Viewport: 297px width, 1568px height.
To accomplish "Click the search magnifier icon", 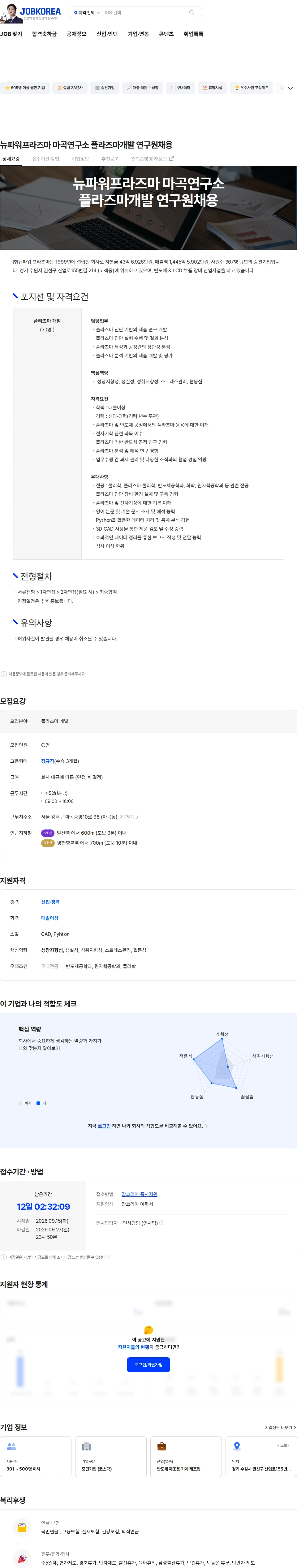I will pyautogui.click(x=192, y=13).
